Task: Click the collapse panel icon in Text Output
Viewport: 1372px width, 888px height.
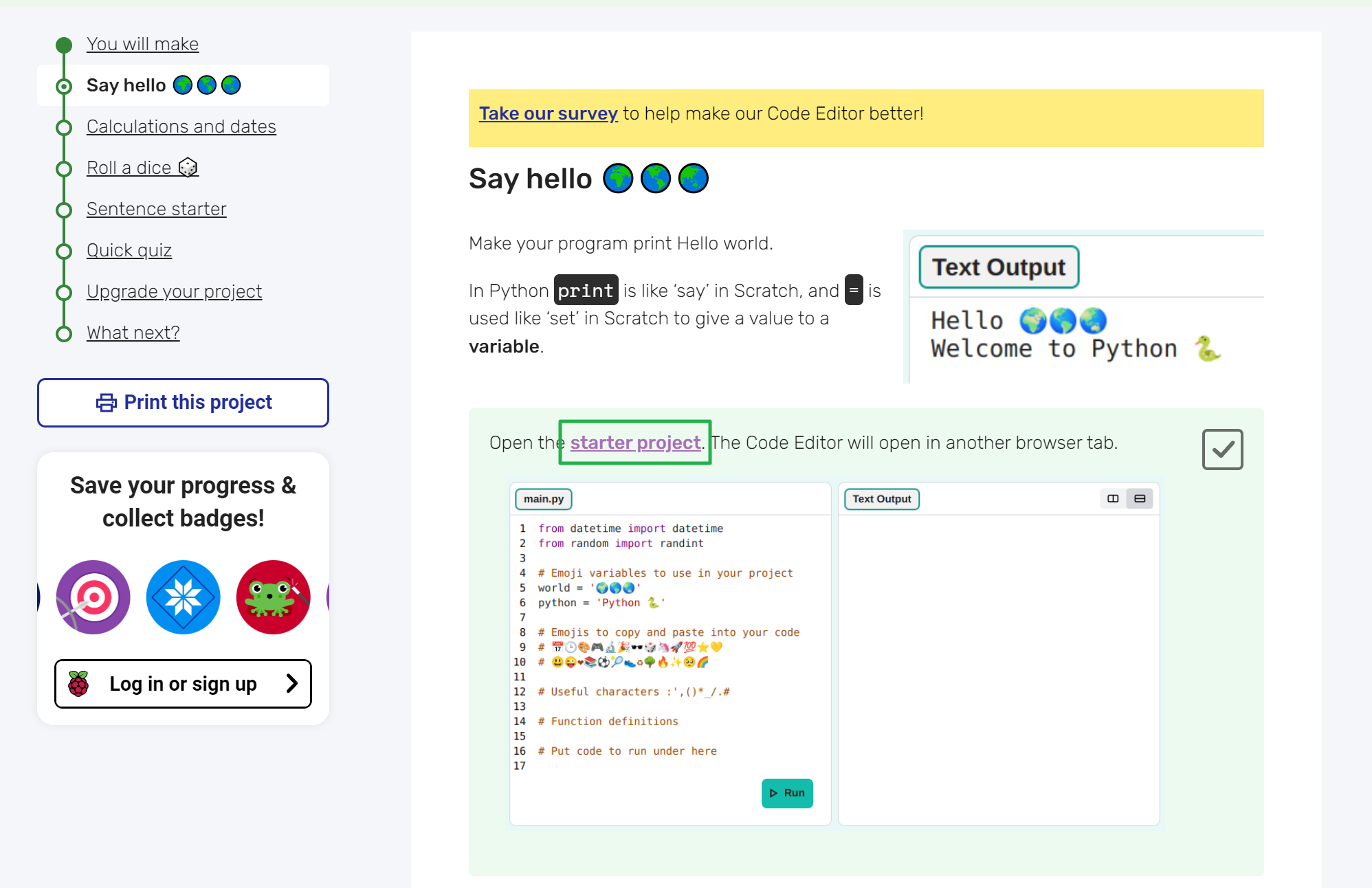Action: [1140, 498]
